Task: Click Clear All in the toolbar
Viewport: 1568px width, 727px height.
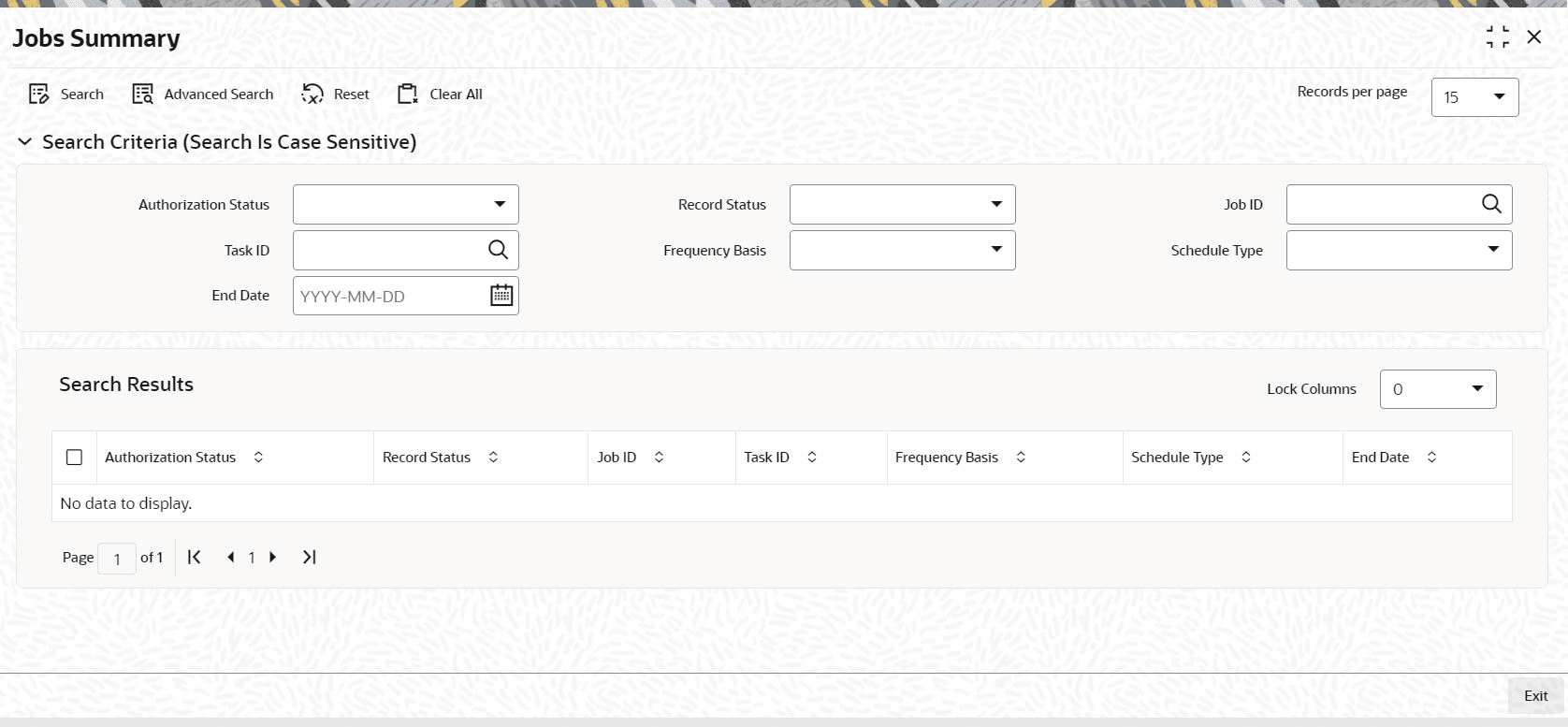Action: click(x=441, y=94)
